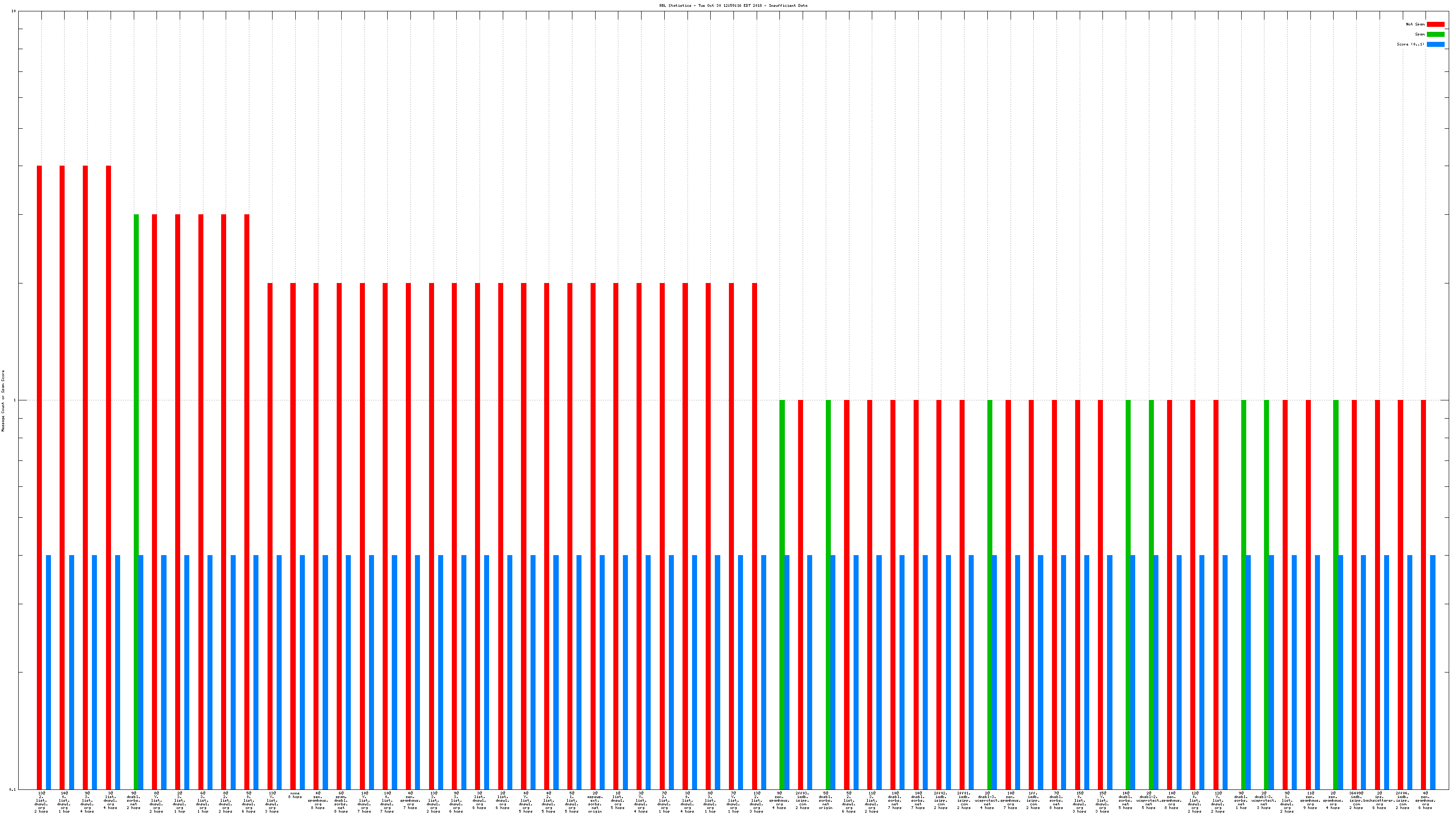Screen dimensions: 1456x819
Task: Click the ips.backscatterer.org 6 hops label
Action: point(1379,800)
